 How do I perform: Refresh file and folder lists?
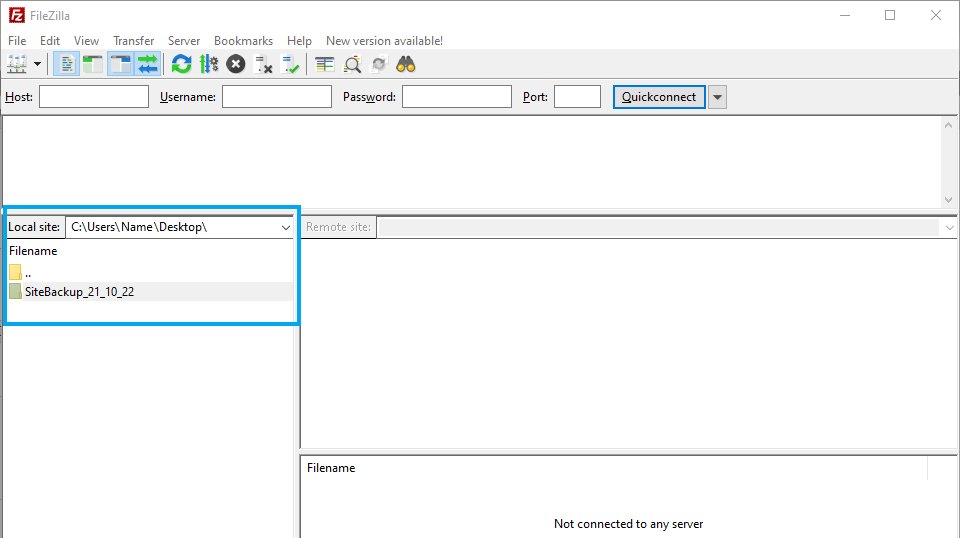point(181,64)
